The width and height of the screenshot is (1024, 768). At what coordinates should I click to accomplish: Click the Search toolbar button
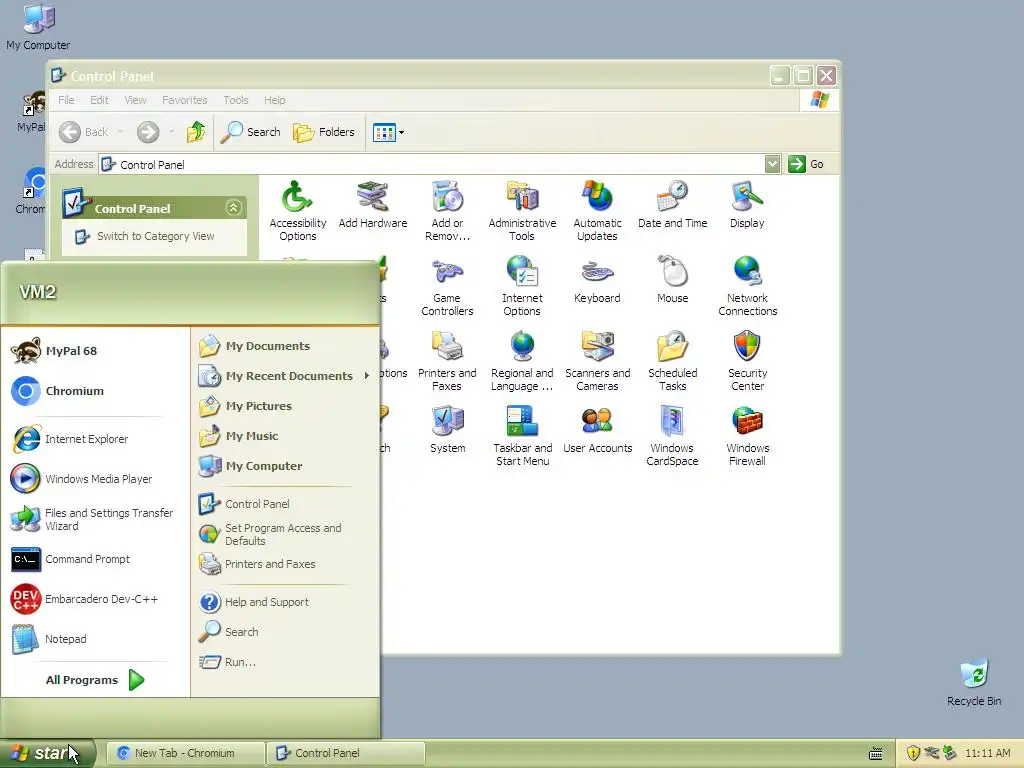point(250,132)
